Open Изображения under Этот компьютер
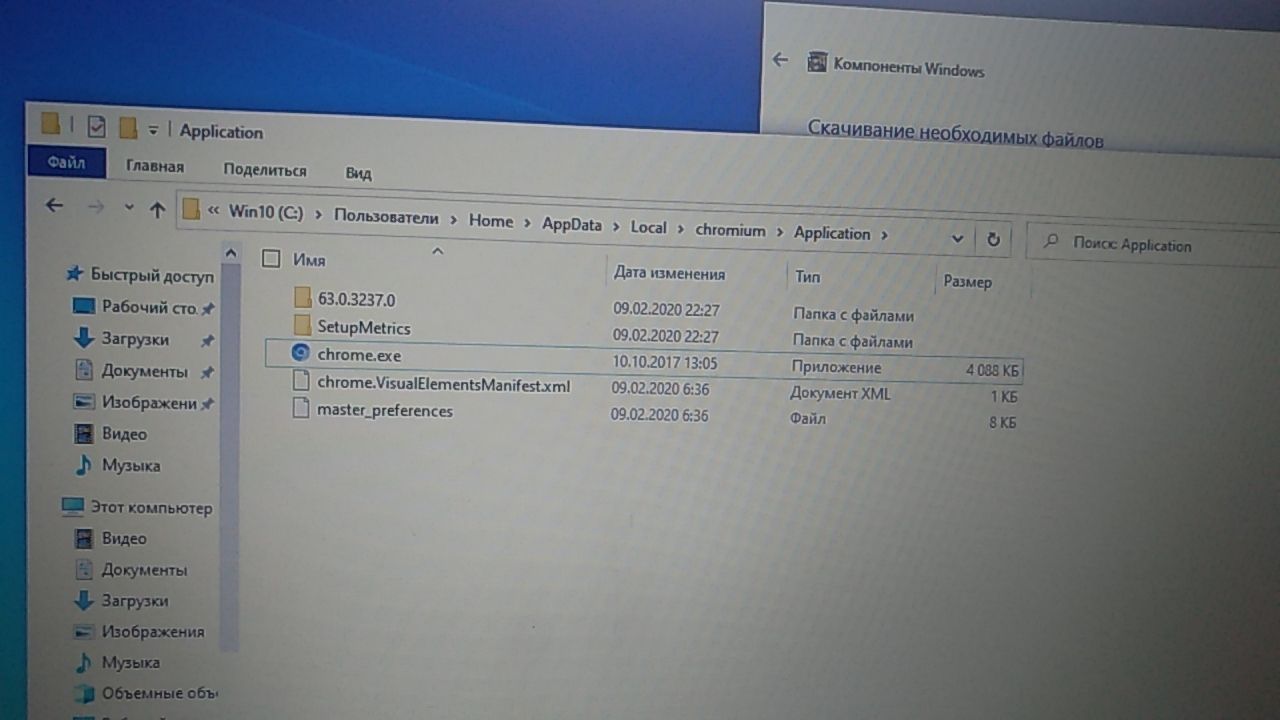Image resolution: width=1280 pixels, height=720 pixels. [152, 632]
